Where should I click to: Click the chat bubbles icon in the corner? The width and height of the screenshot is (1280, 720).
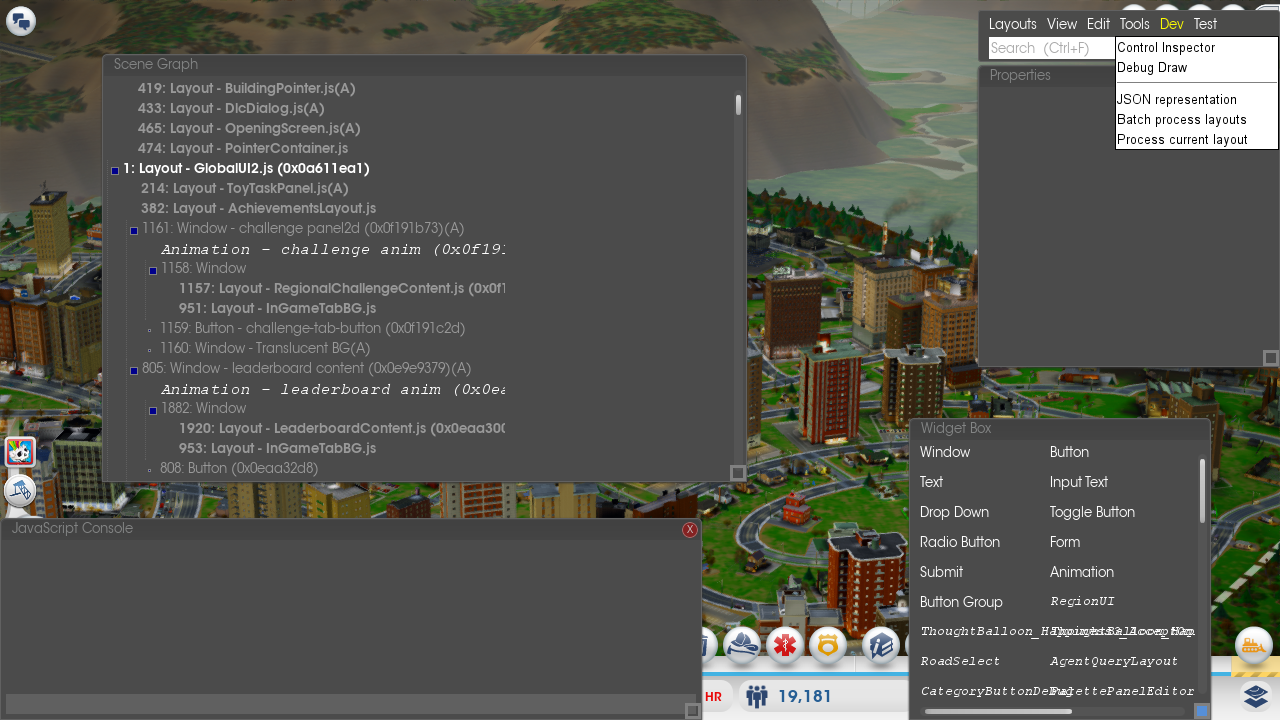[21, 21]
